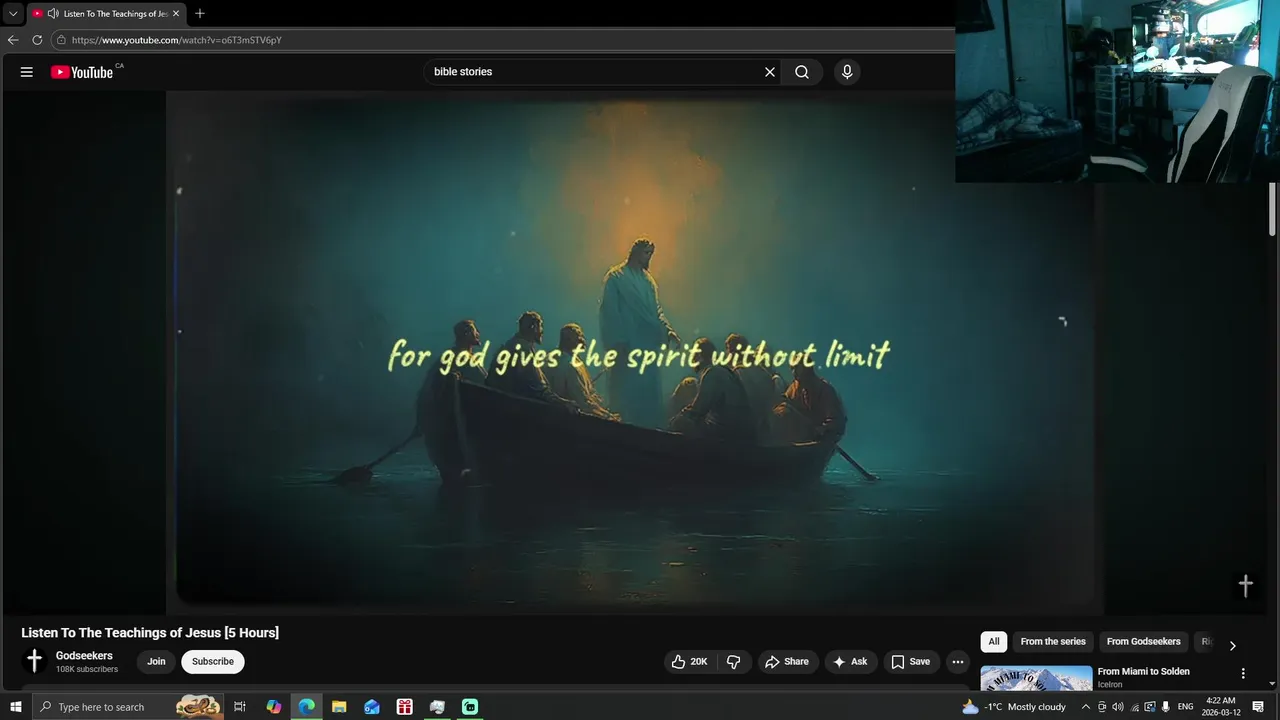The image size is (1280, 720).
Task: Launch Copilot from the taskbar
Action: pyautogui.click(x=274, y=707)
